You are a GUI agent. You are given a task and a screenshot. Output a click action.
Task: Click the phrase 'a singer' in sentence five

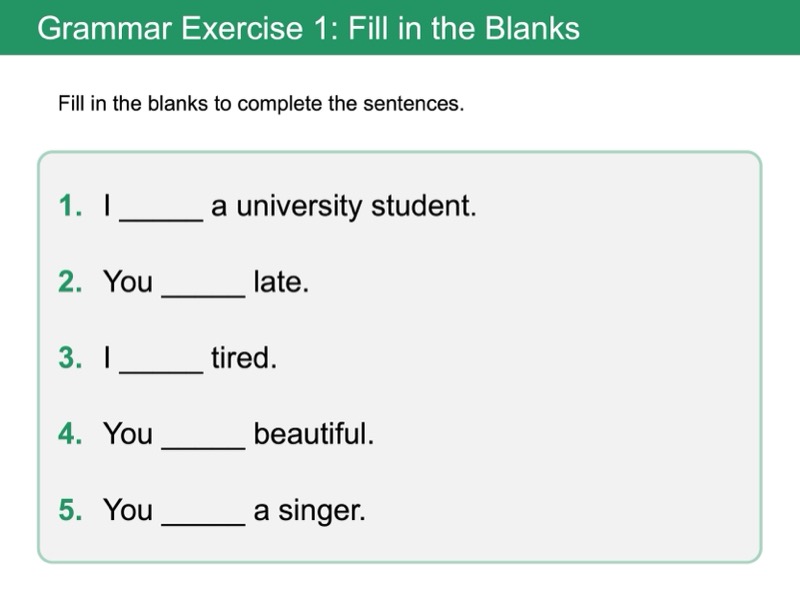(x=310, y=511)
